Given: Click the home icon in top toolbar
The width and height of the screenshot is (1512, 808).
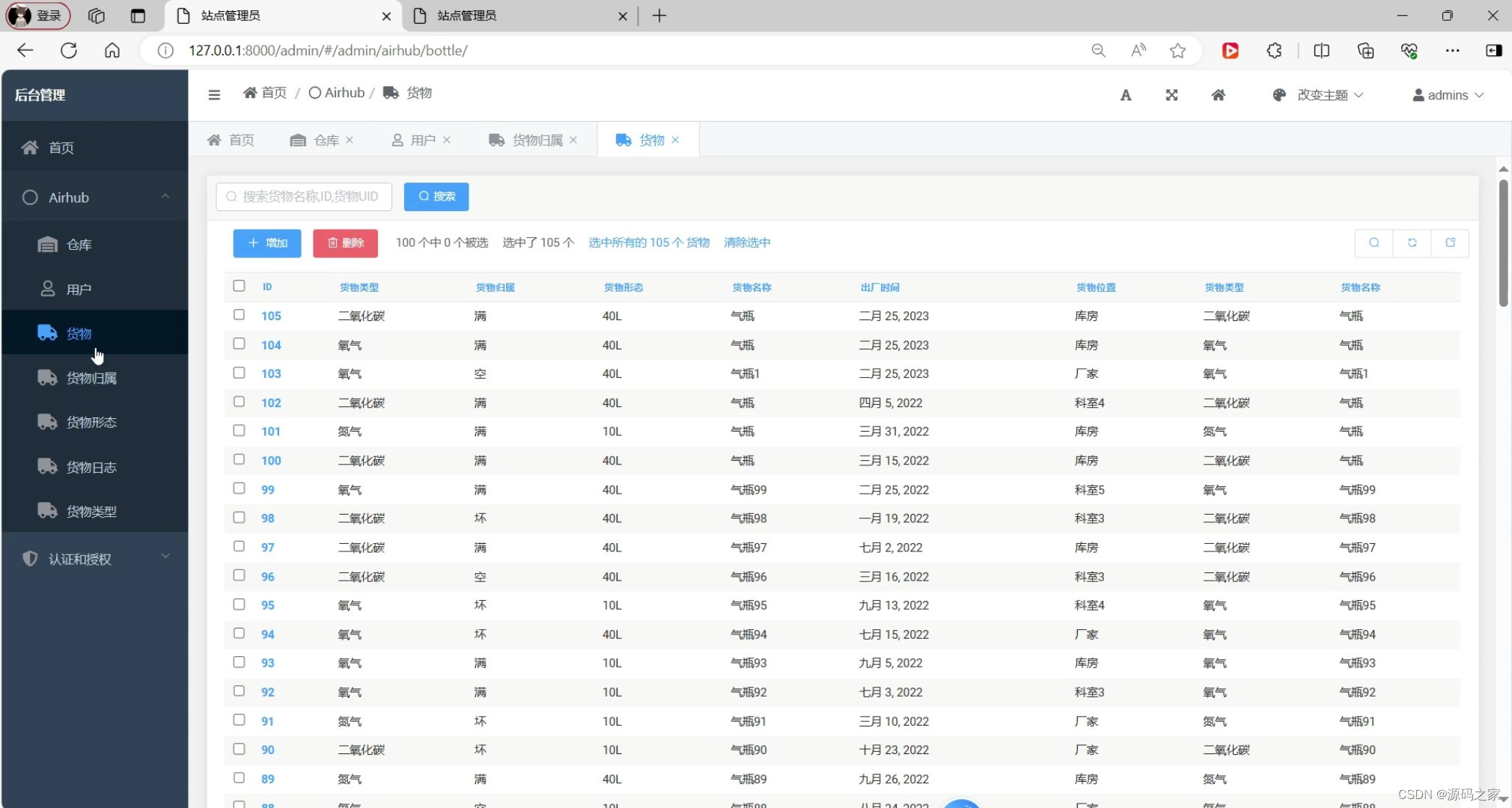Looking at the screenshot, I should [1218, 95].
